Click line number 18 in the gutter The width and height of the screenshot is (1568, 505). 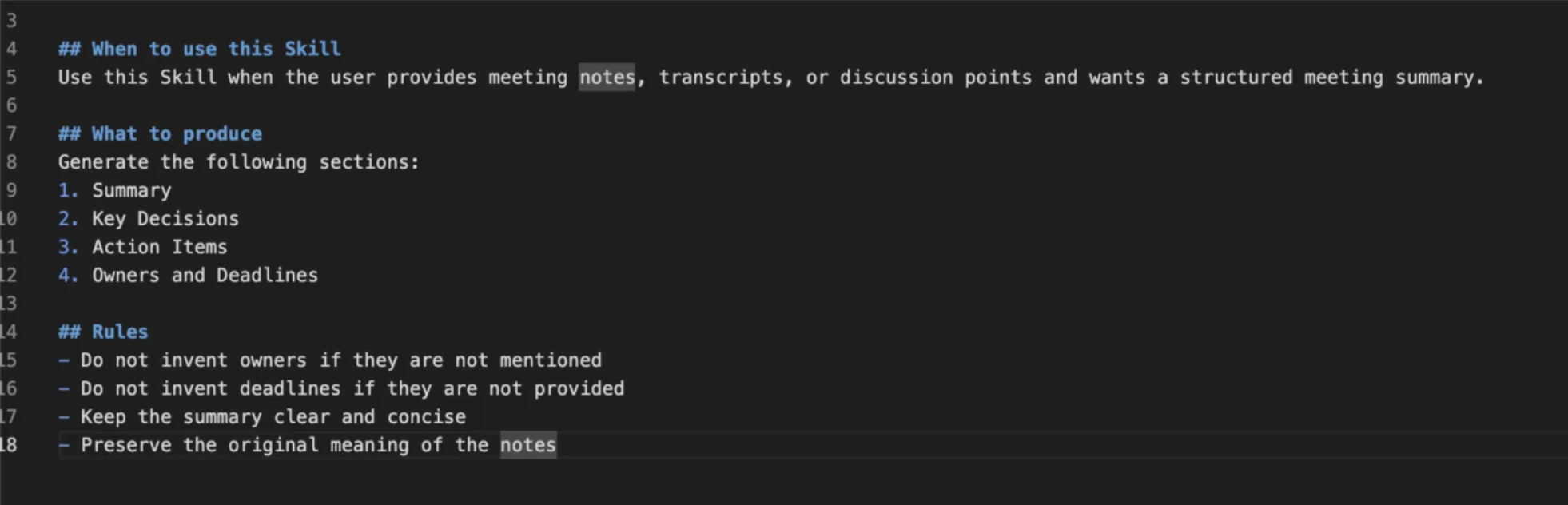9,445
